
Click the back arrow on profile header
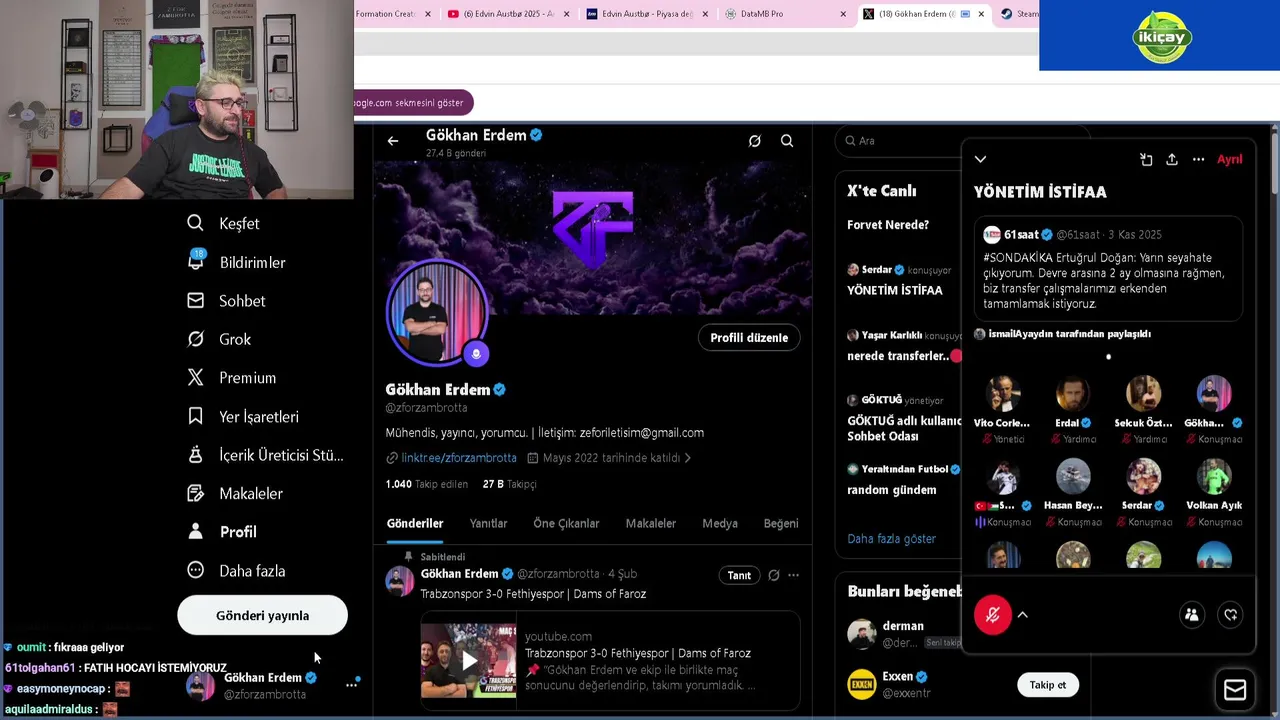pos(393,141)
